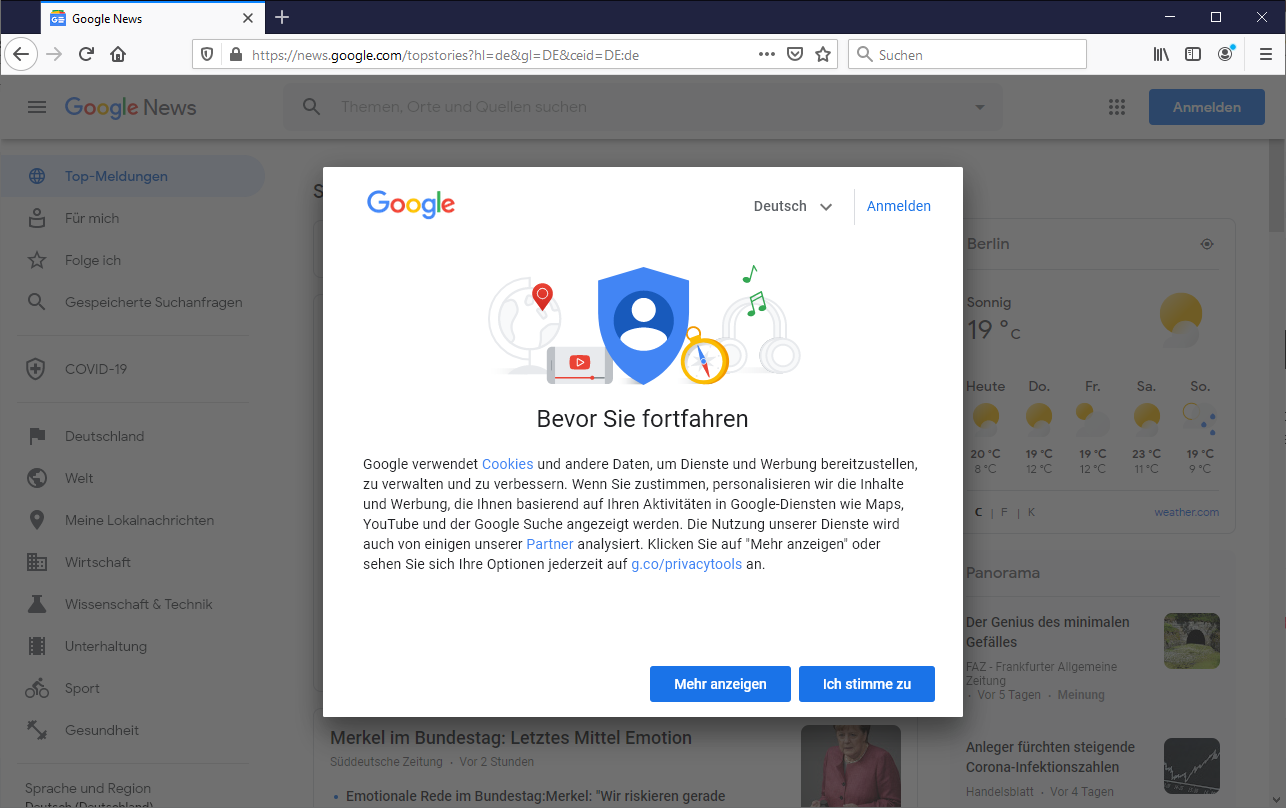Show site security padlock information

[235, 55]
